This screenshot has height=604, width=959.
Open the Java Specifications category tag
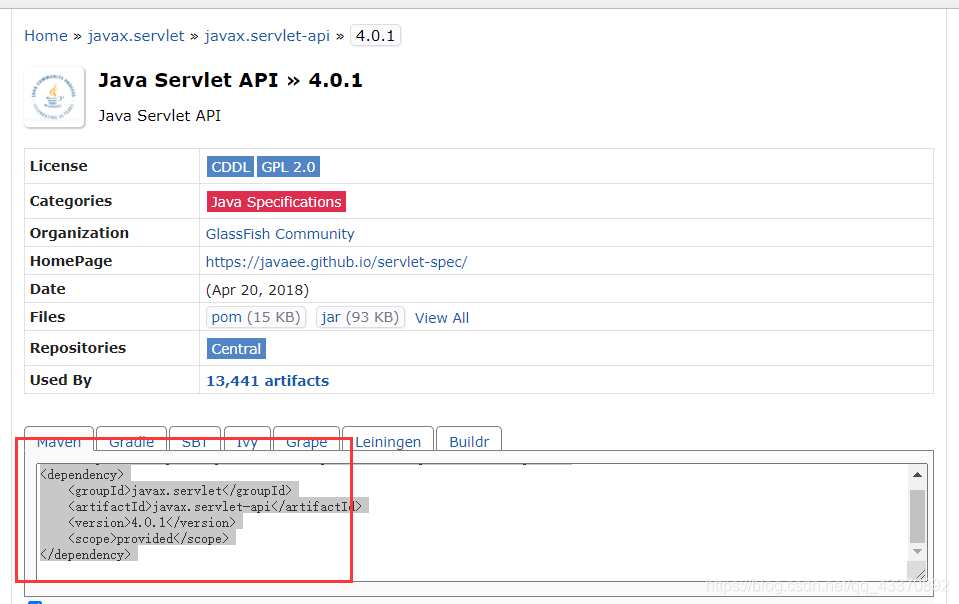(x=276, y=202)
